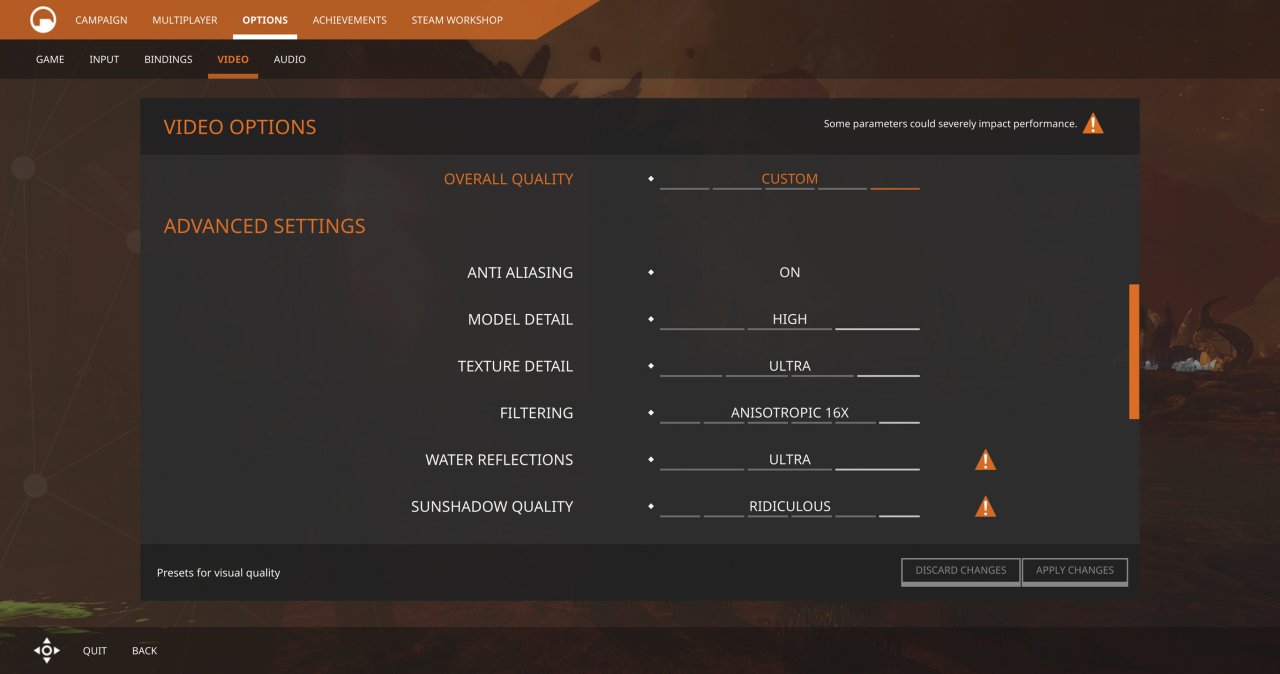The image size is (1280, 674).
Task: Click the Advanced Settings heading
Action: (x=265, y=226)
